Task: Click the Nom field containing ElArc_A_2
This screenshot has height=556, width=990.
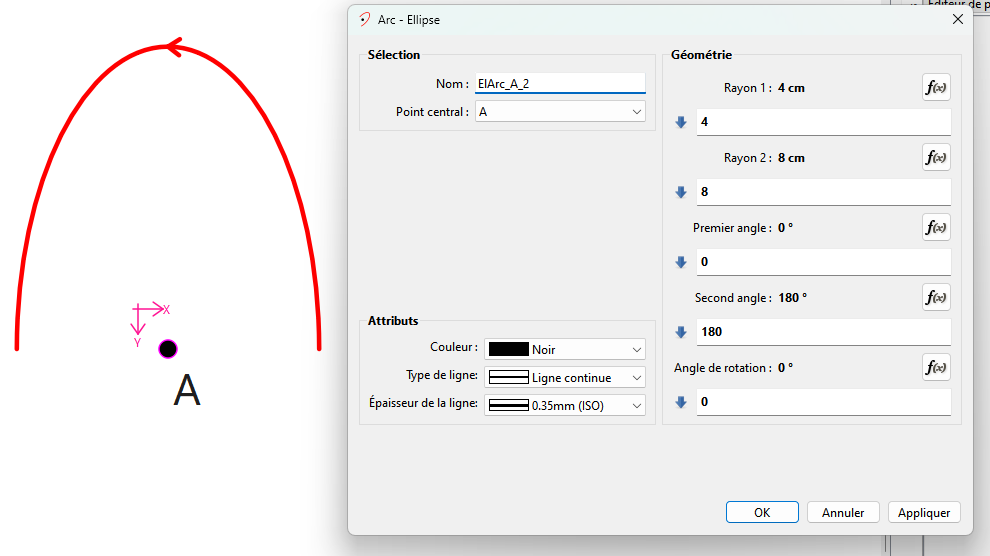Action: (x=559, y=84)
